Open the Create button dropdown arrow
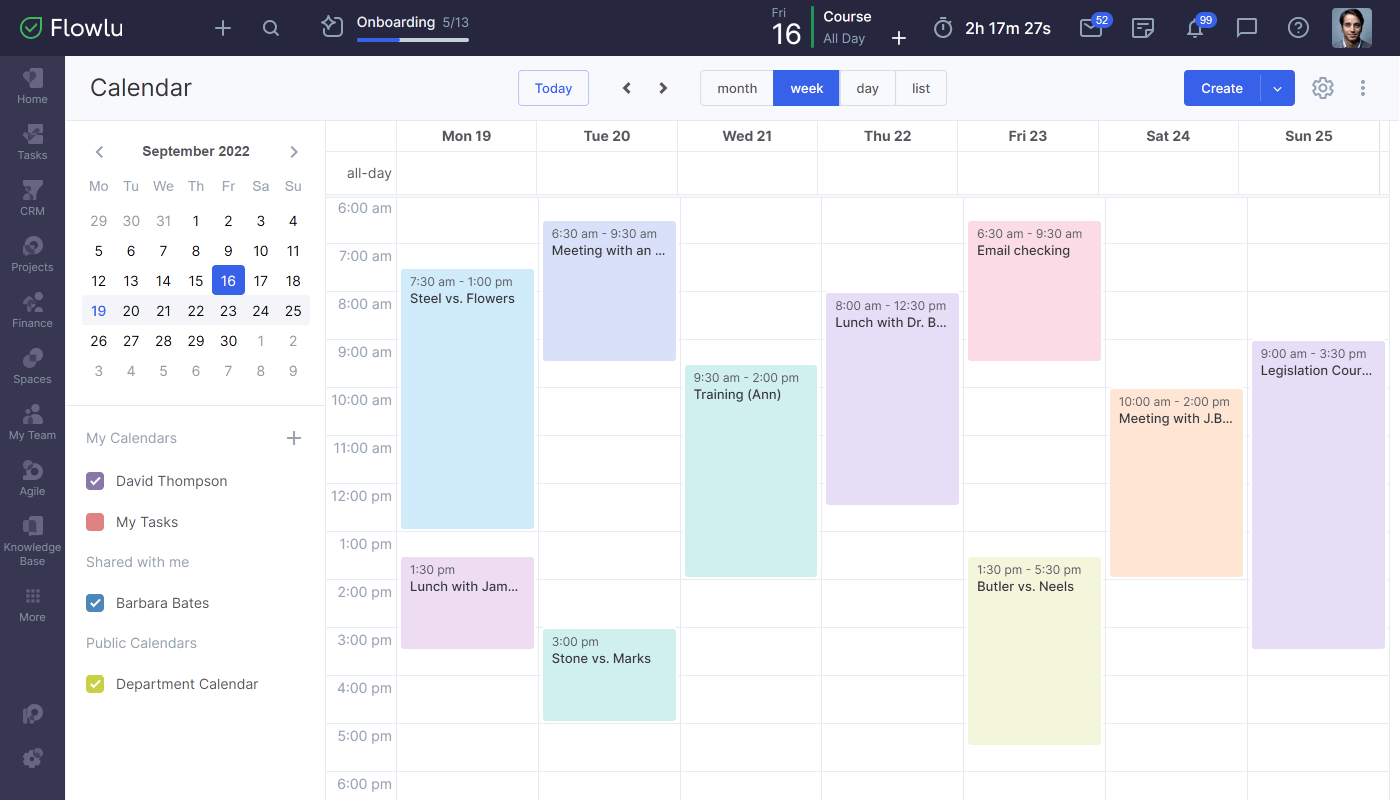 click(x=1277, y=88)
